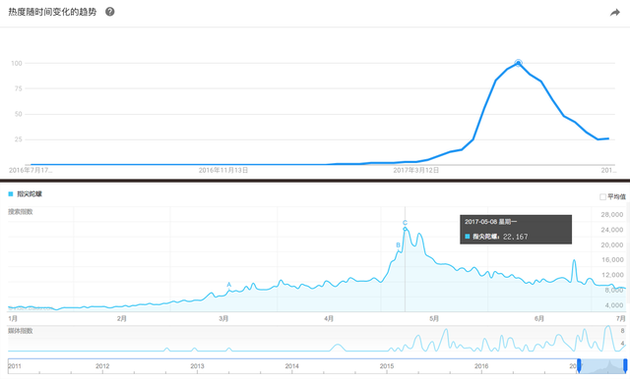Screen dimensions: 630x379
Task: Click year 2014 on the bottom timeline
Action: tap(292, 366)
